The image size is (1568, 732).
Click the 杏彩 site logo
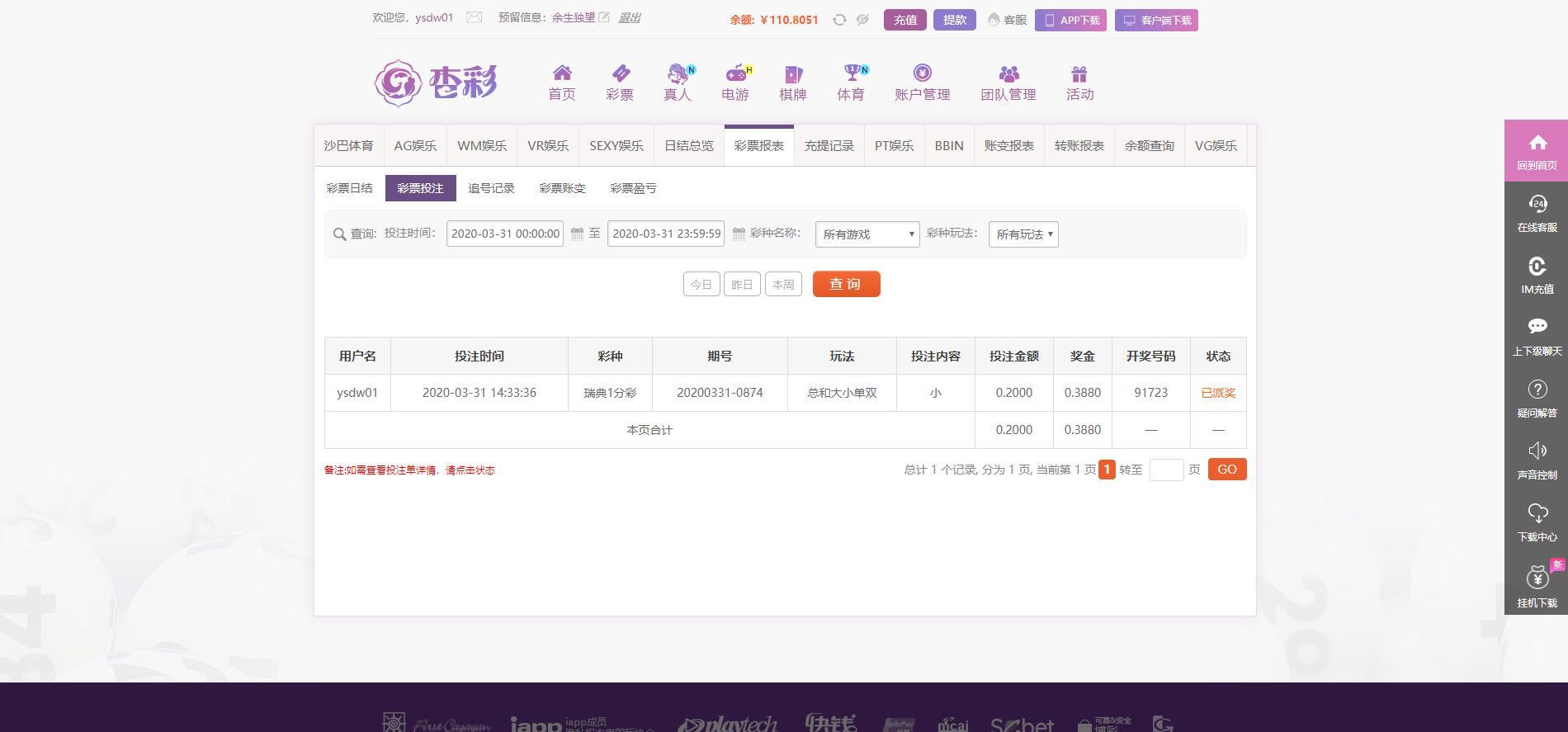pos(436,83)
